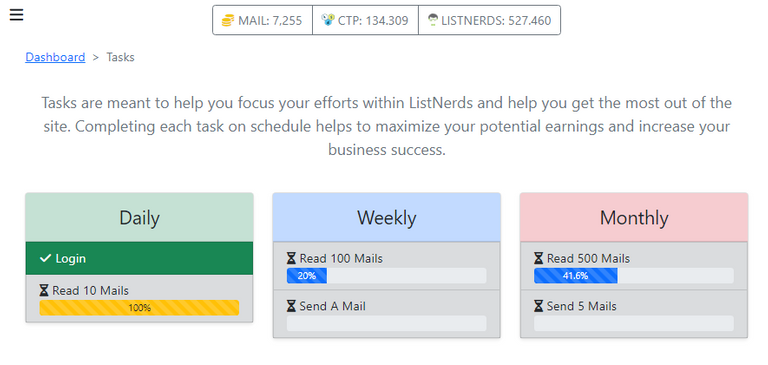Open the hamburger navigation menu

click(x=16, y=15)
